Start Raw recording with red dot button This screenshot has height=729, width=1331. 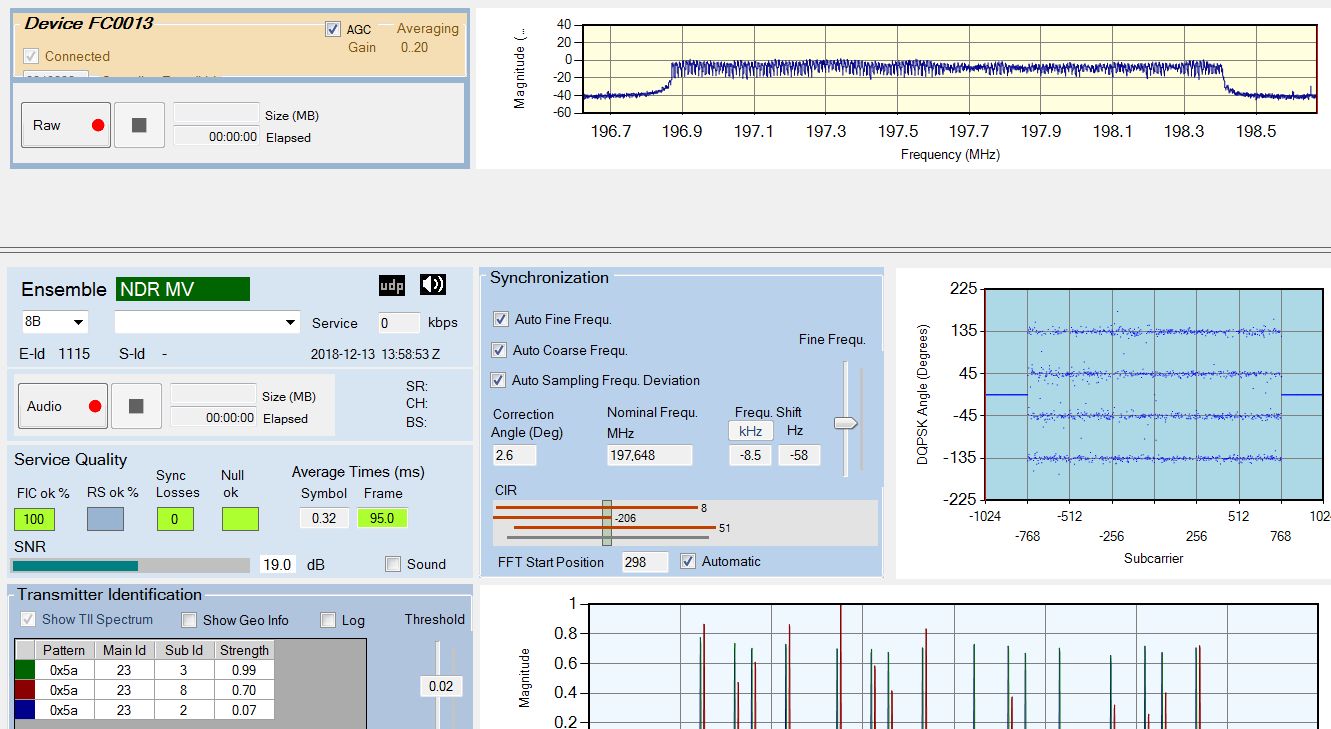65,125
